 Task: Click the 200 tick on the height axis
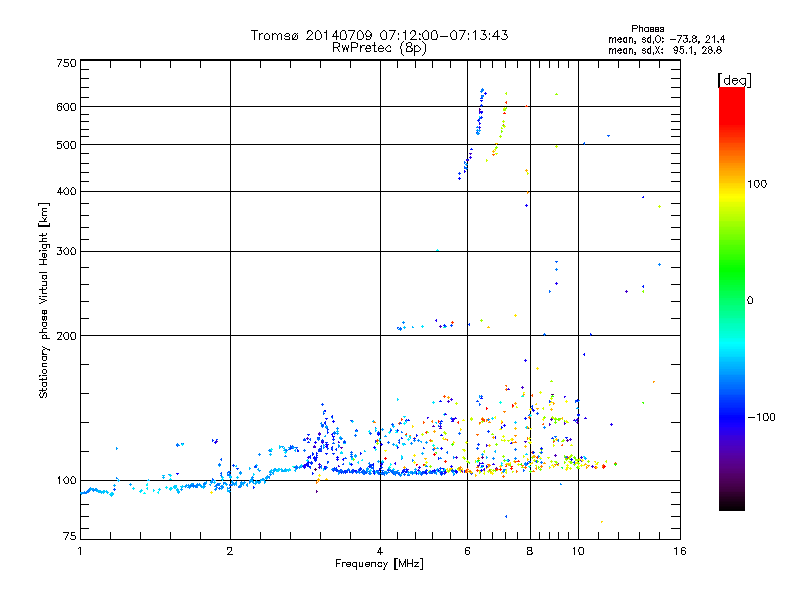coord(66,336)
